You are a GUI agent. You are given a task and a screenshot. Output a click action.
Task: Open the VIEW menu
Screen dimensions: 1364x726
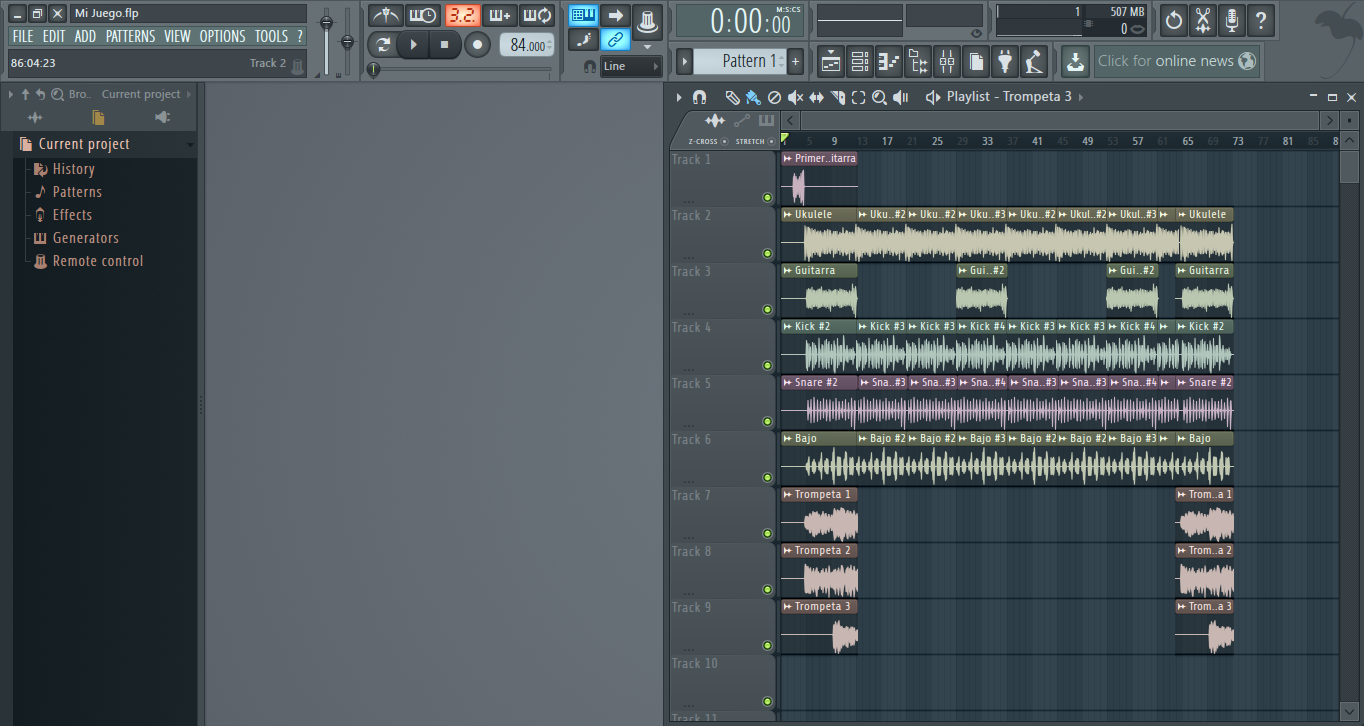pos(177,36)
